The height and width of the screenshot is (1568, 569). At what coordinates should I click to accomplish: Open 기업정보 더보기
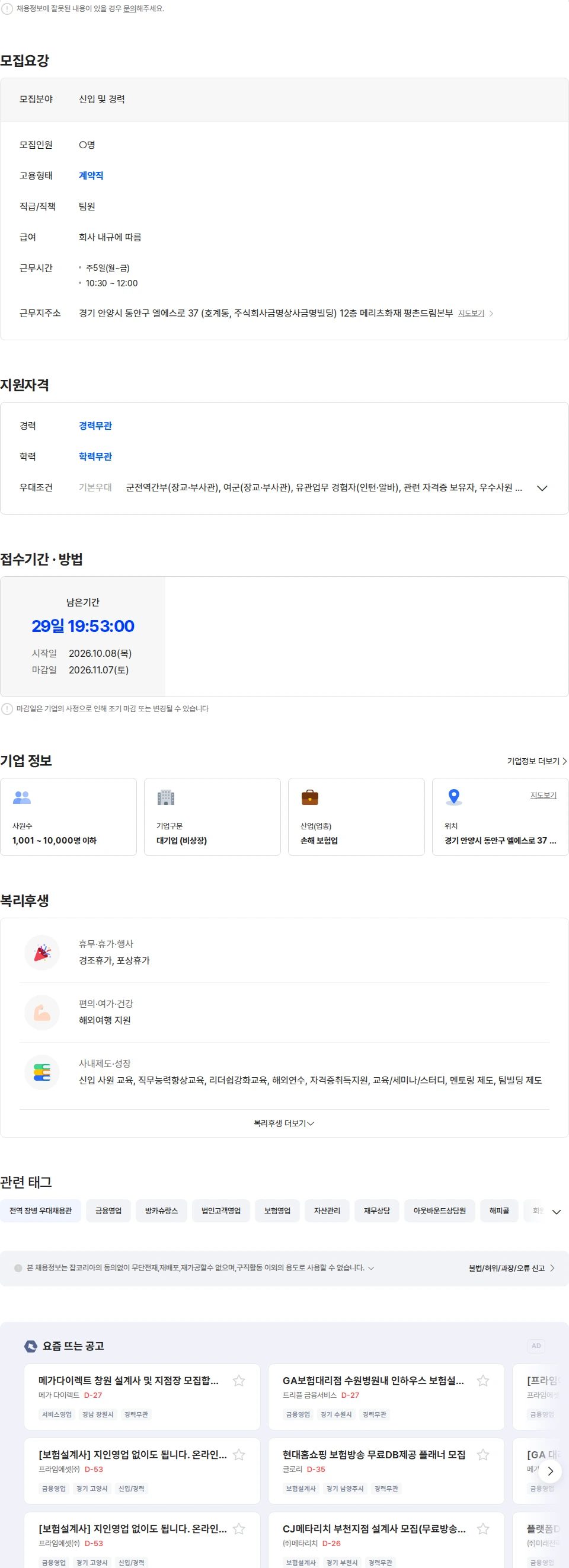pyautogui.click(x=537, y=762)
